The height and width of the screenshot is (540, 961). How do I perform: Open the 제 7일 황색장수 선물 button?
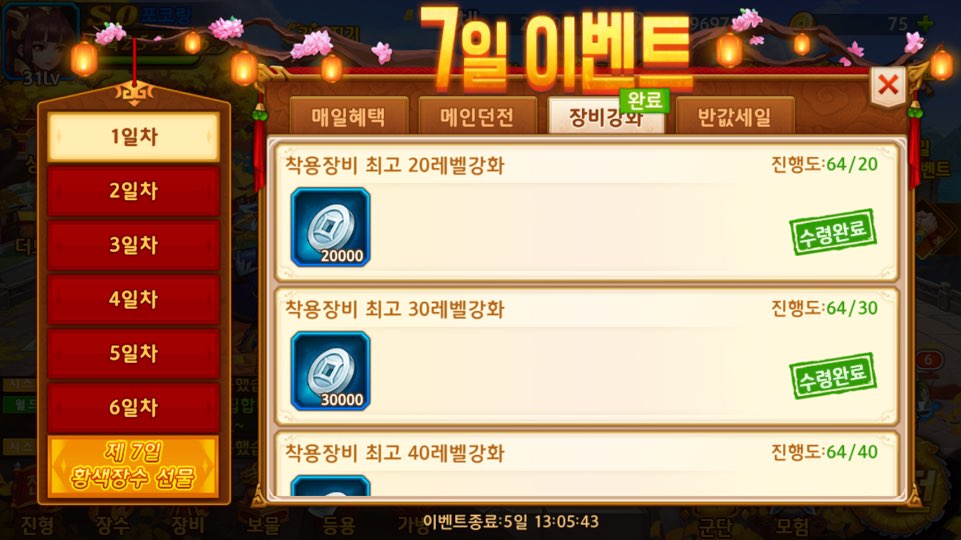134,466
